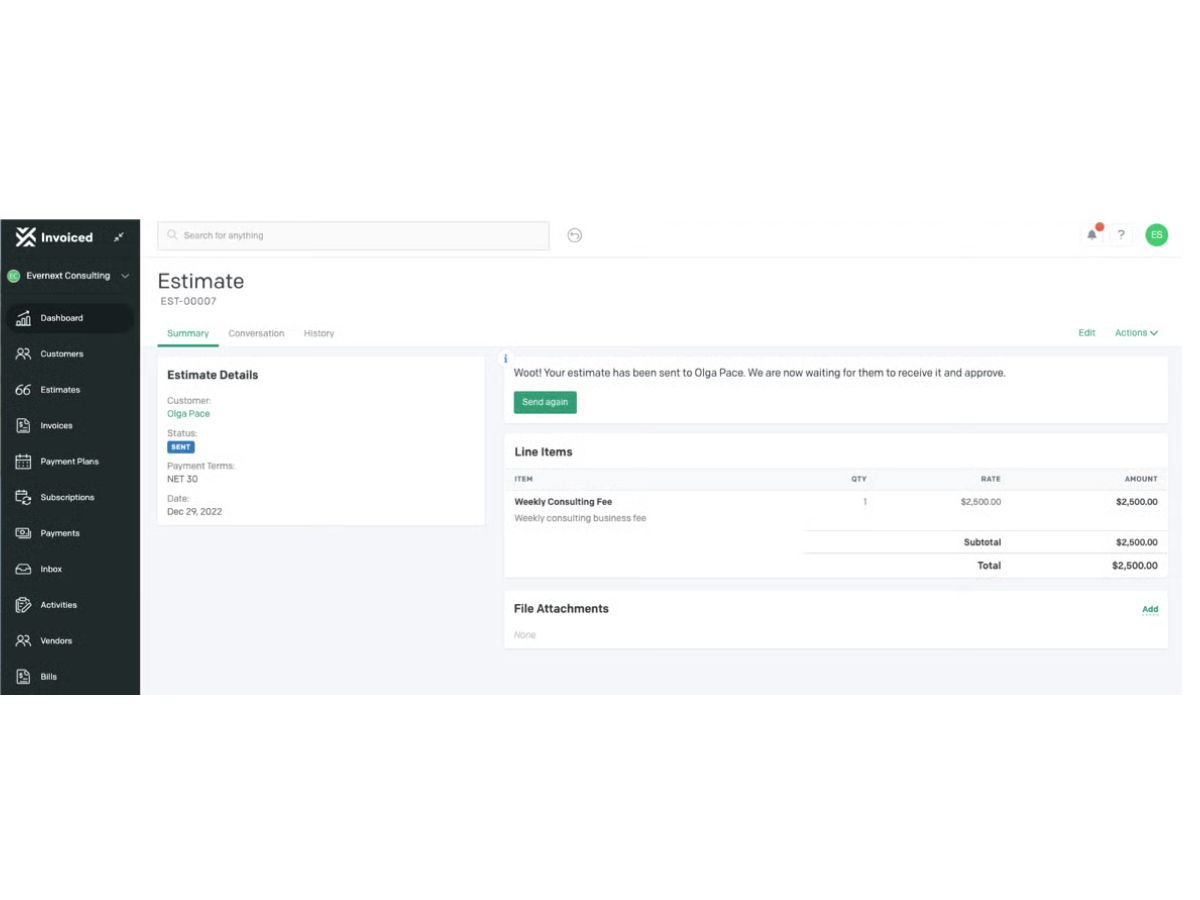This screenshot has height=900, width=1200.
Task: Go to the Customers section label
Action: coord(62,354)
